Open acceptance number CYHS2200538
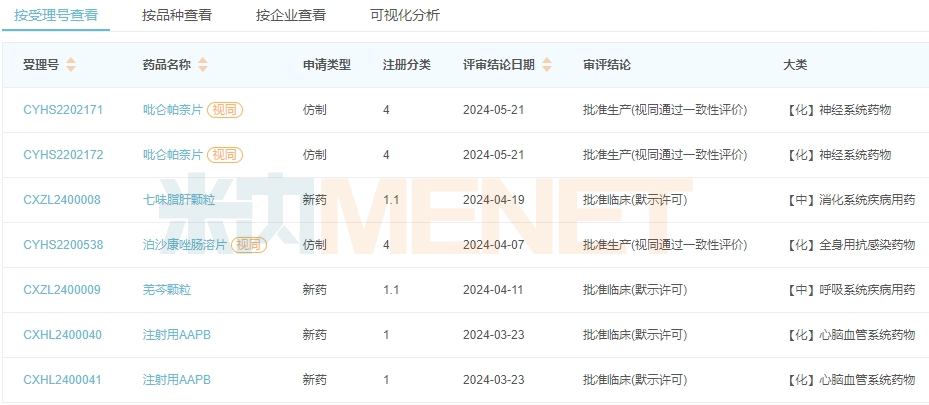Viewport: 929px width, 405px height. pyautogui.click(x=63, y=245)
